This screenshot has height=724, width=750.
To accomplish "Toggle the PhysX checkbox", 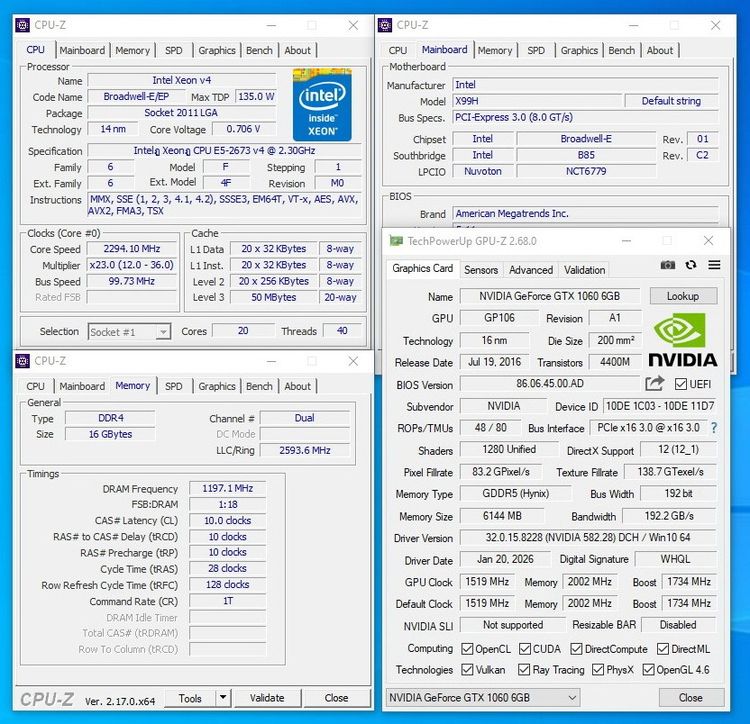I will (598, 669).
